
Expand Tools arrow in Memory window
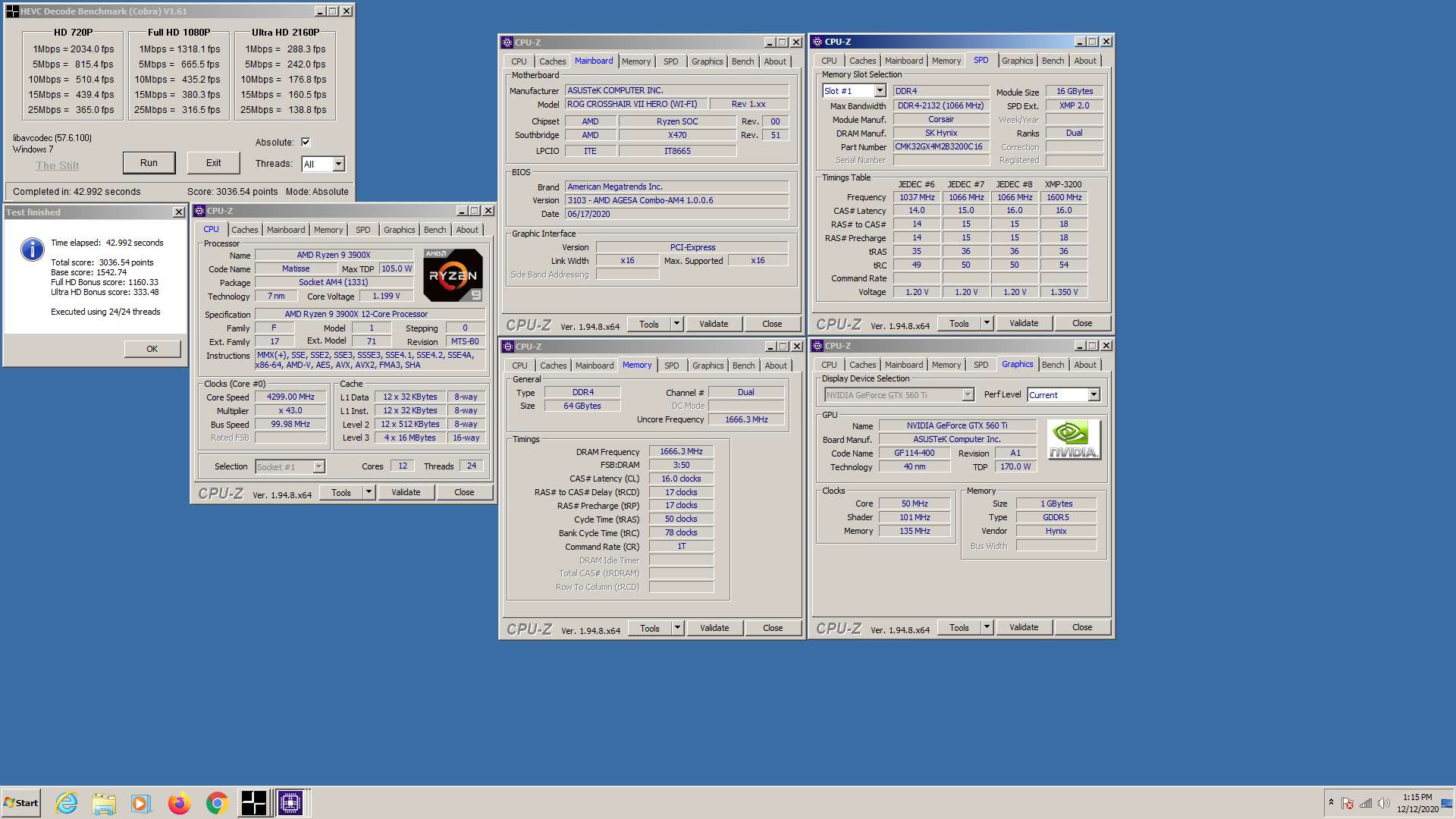[x=677, y=628]
